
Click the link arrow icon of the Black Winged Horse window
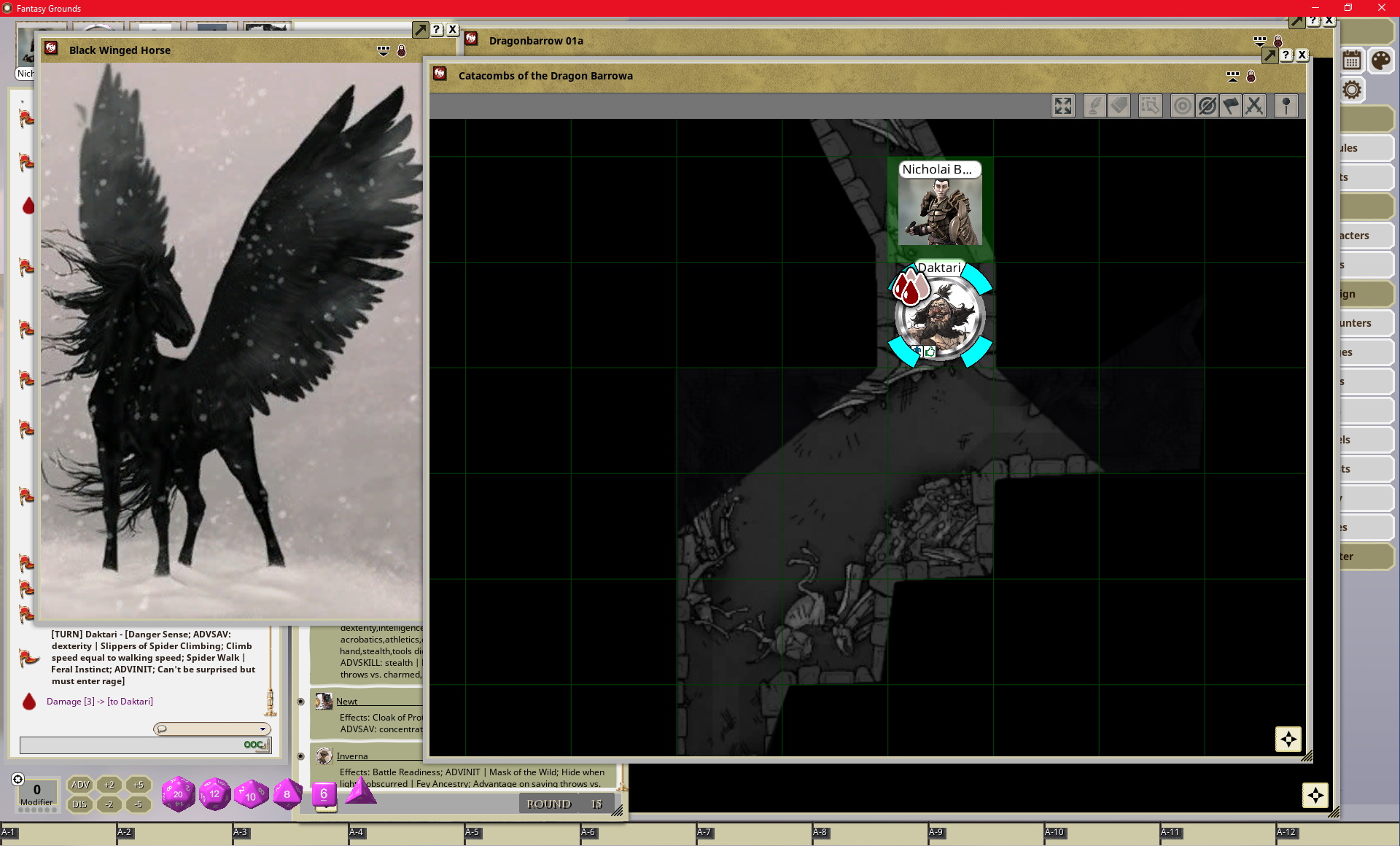421,29
